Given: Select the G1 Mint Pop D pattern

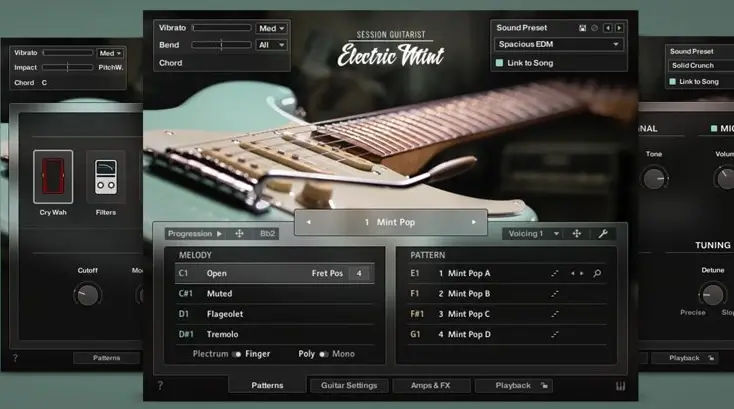Looking at the screenshot, I should pyautogui.click(x=507, y=334).
